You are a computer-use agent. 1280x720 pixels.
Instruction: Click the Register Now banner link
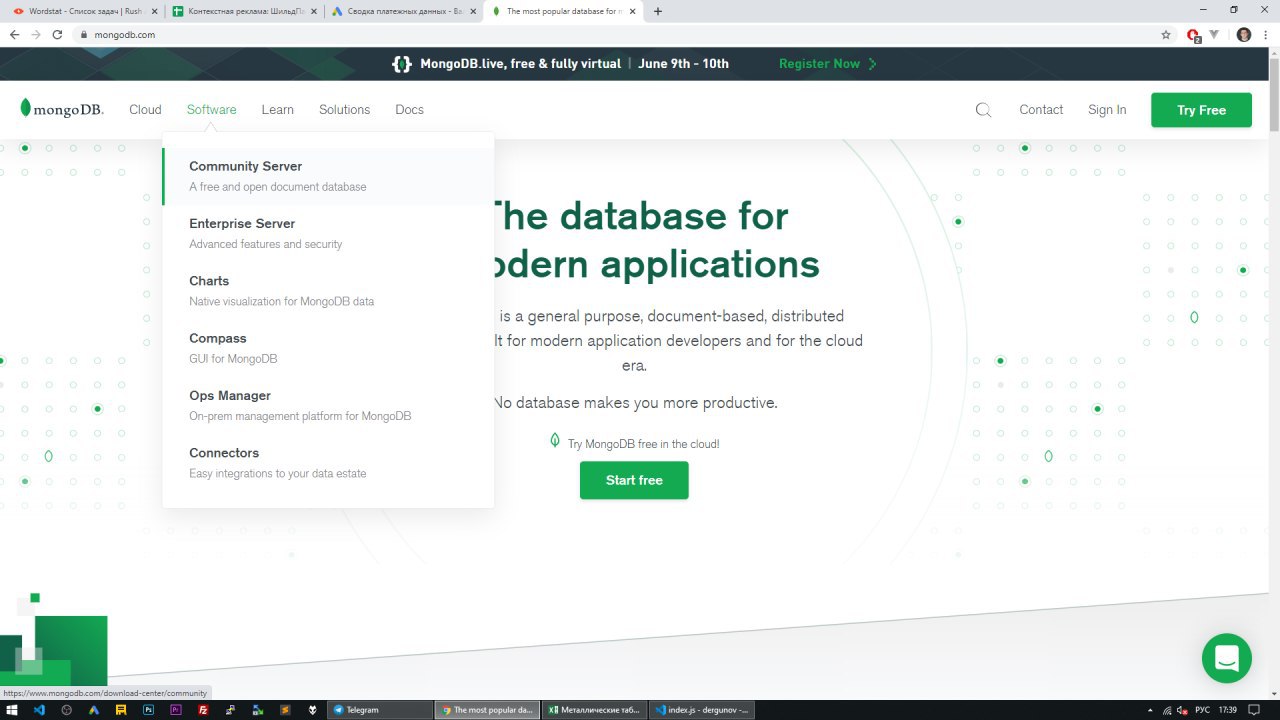pyautogui.click(x=828, y=64)
